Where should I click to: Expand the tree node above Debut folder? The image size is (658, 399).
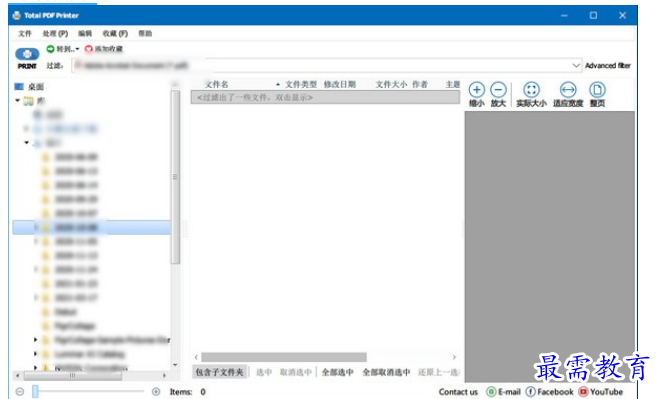36,297
